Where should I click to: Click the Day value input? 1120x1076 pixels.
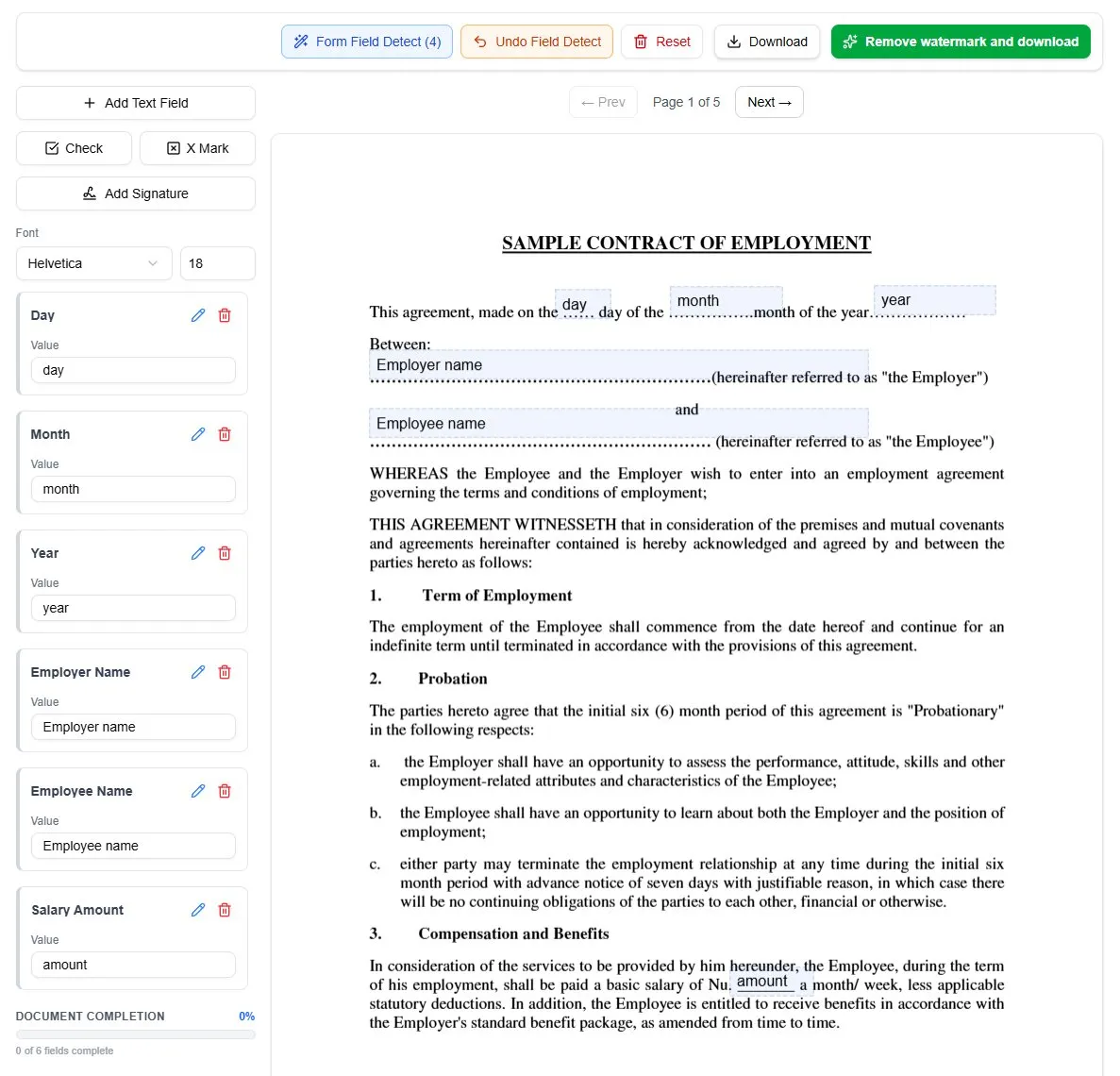click(x=134, y=370)
